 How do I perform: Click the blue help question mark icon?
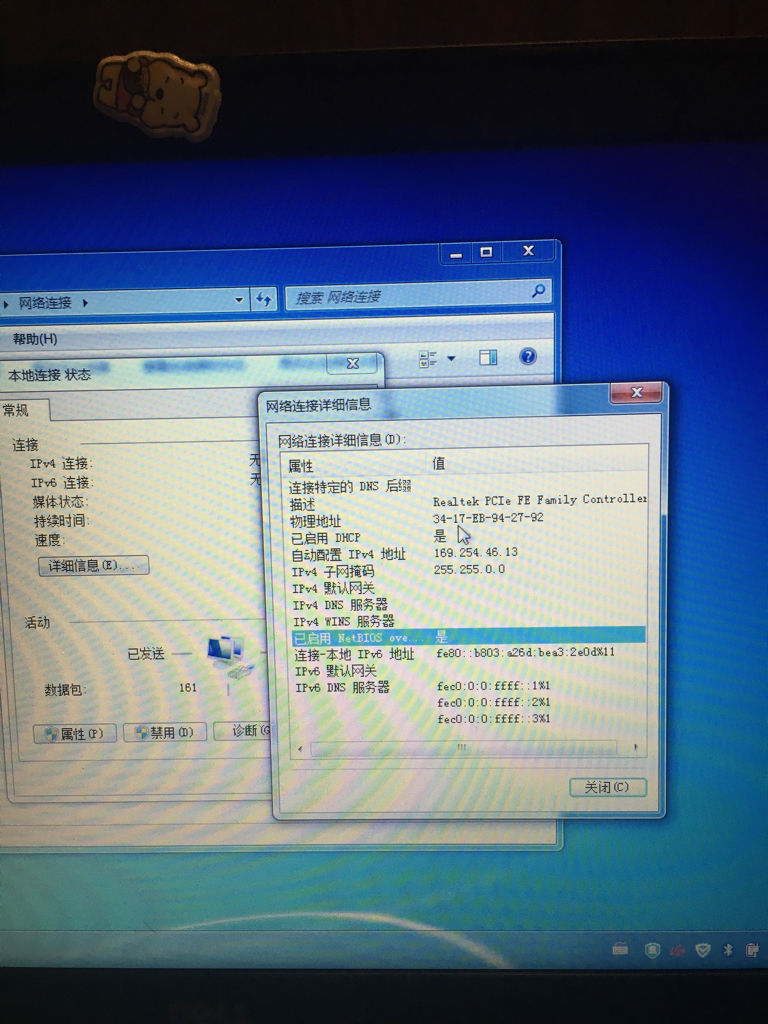click(x=528, y=356)
